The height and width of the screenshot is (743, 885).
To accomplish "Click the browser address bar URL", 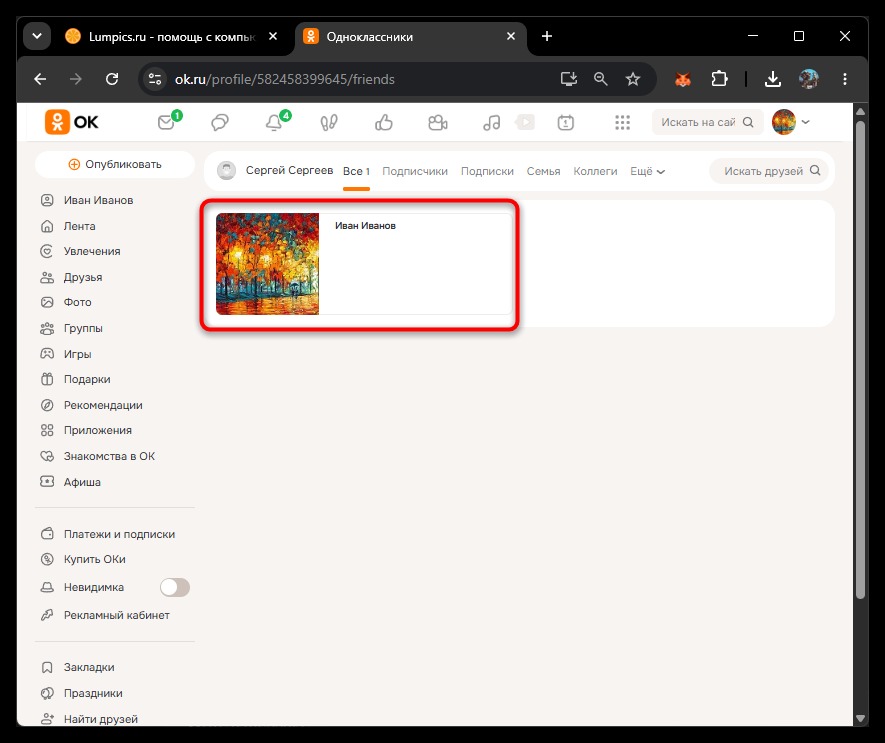I will [x=284, y=79].
